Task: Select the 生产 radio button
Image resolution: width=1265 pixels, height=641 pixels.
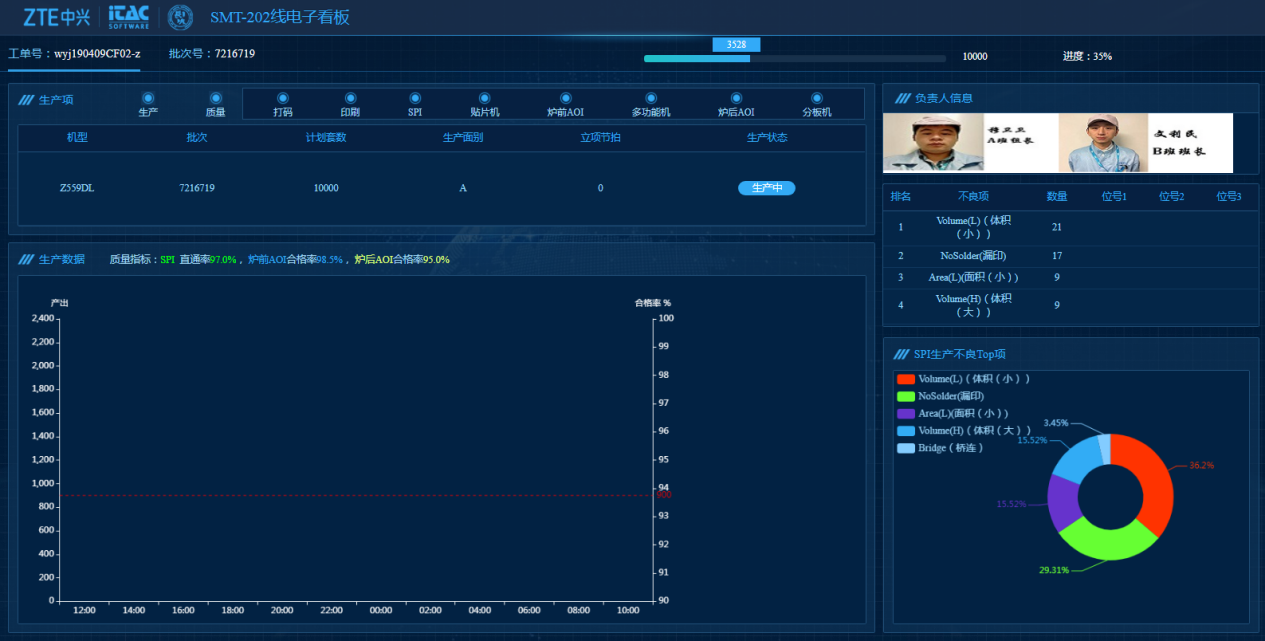Action: click(148, 98)
